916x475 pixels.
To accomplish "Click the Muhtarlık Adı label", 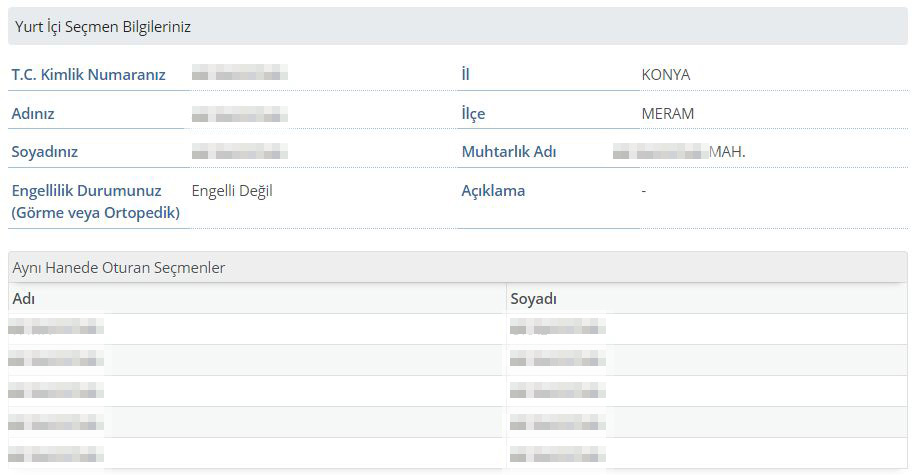I will click(x=508, y=152).
